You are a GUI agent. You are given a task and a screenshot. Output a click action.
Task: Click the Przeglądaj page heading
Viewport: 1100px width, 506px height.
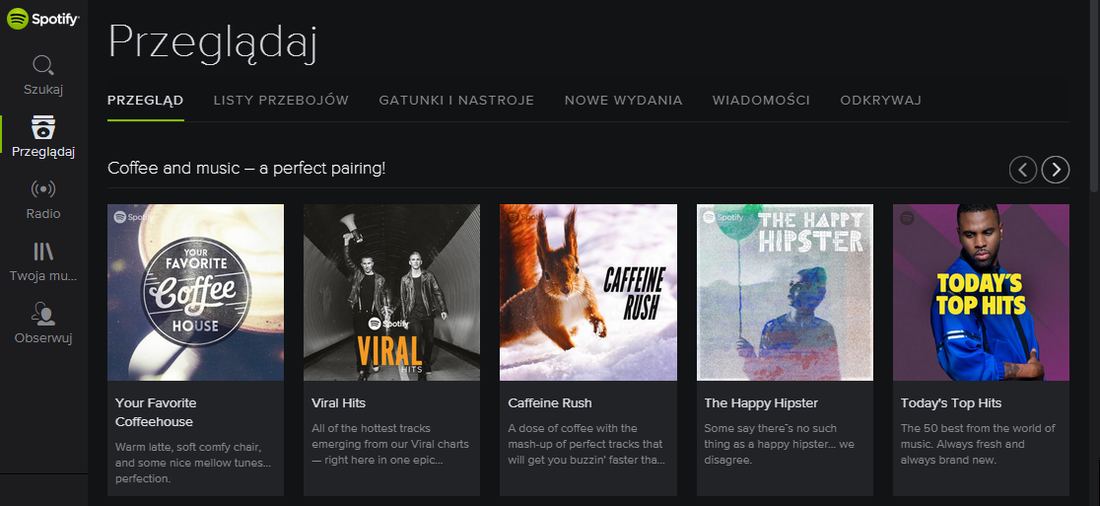[213, 44]
